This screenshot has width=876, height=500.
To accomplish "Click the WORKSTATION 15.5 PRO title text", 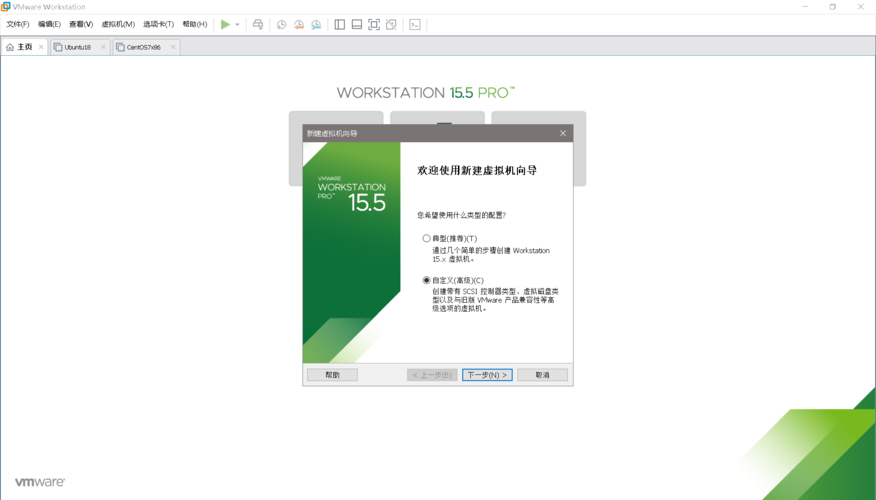I will (x=426, y=93).
